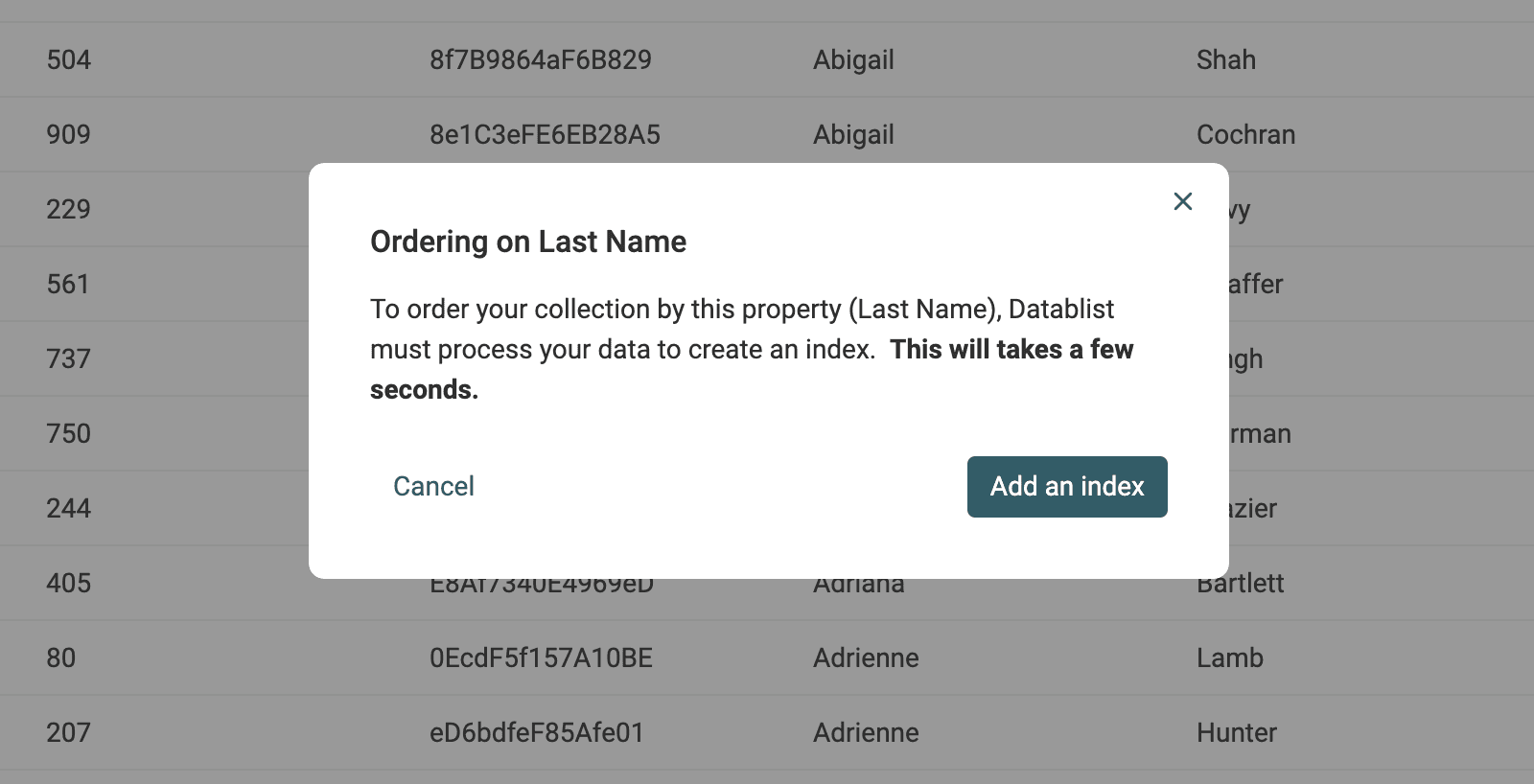Close the Ordering on Last Name dialog
Viewport: 1534px width, 784px height.
[x=1182, y=201]
